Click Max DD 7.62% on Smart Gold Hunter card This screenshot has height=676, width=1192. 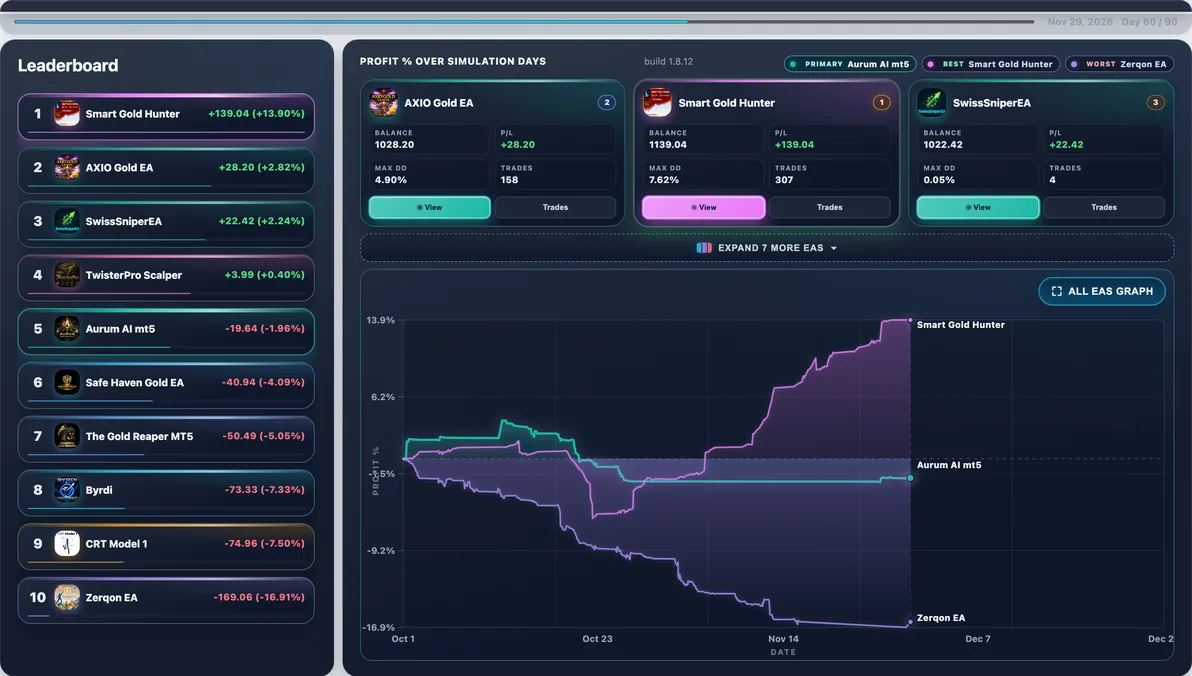(664, 180)
